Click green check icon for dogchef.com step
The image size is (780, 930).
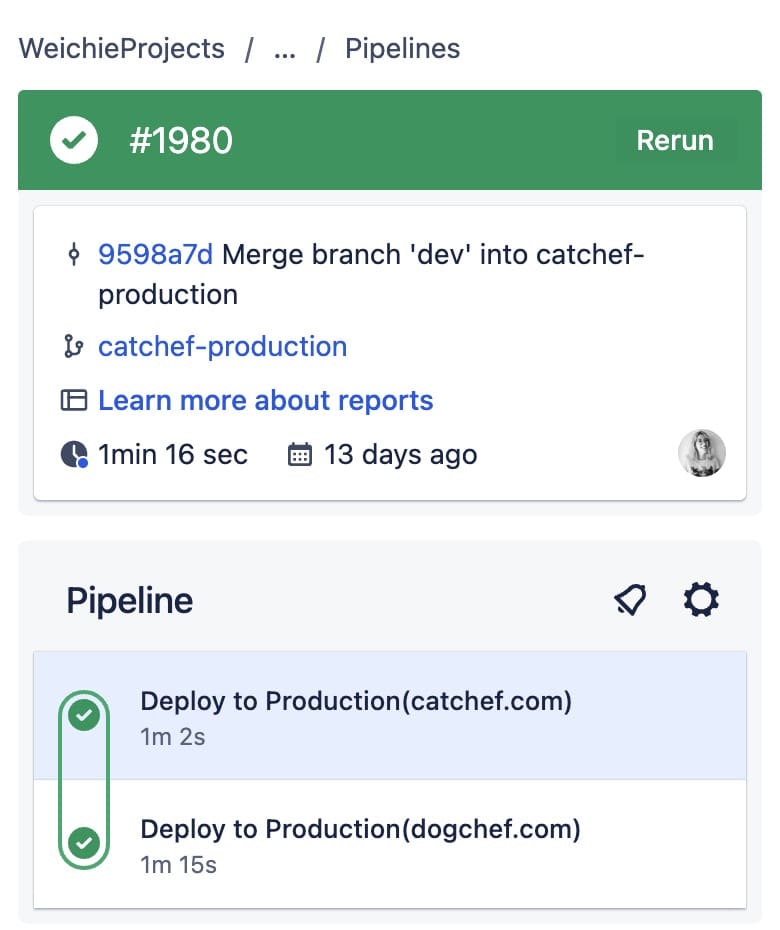84,843
